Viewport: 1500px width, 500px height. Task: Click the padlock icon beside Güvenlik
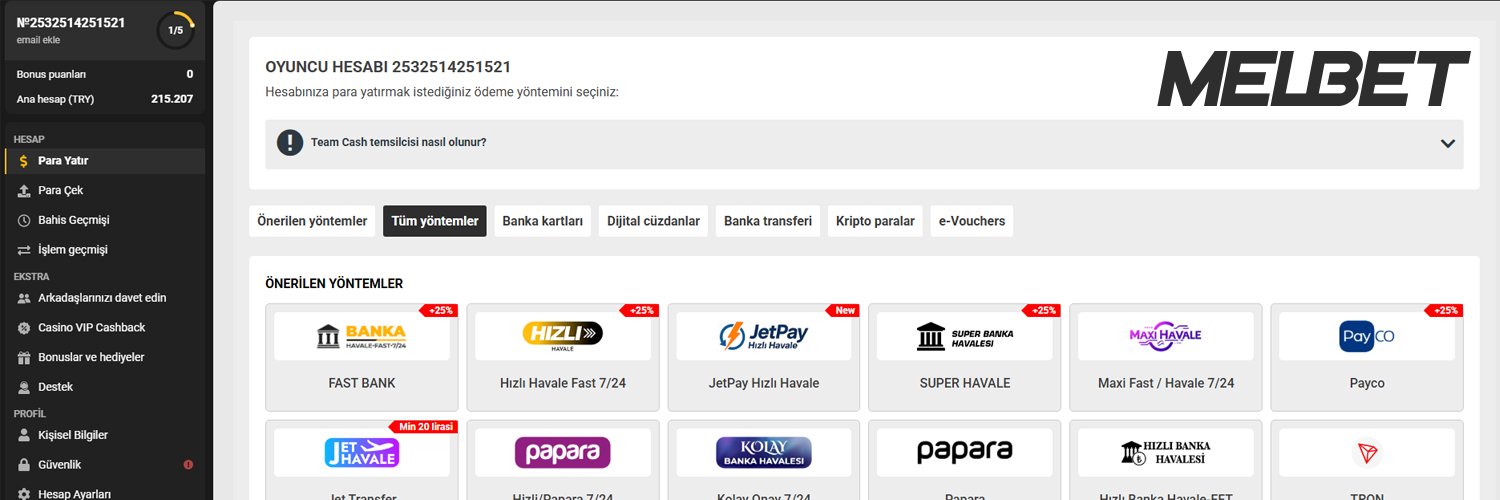coord(24,465)
